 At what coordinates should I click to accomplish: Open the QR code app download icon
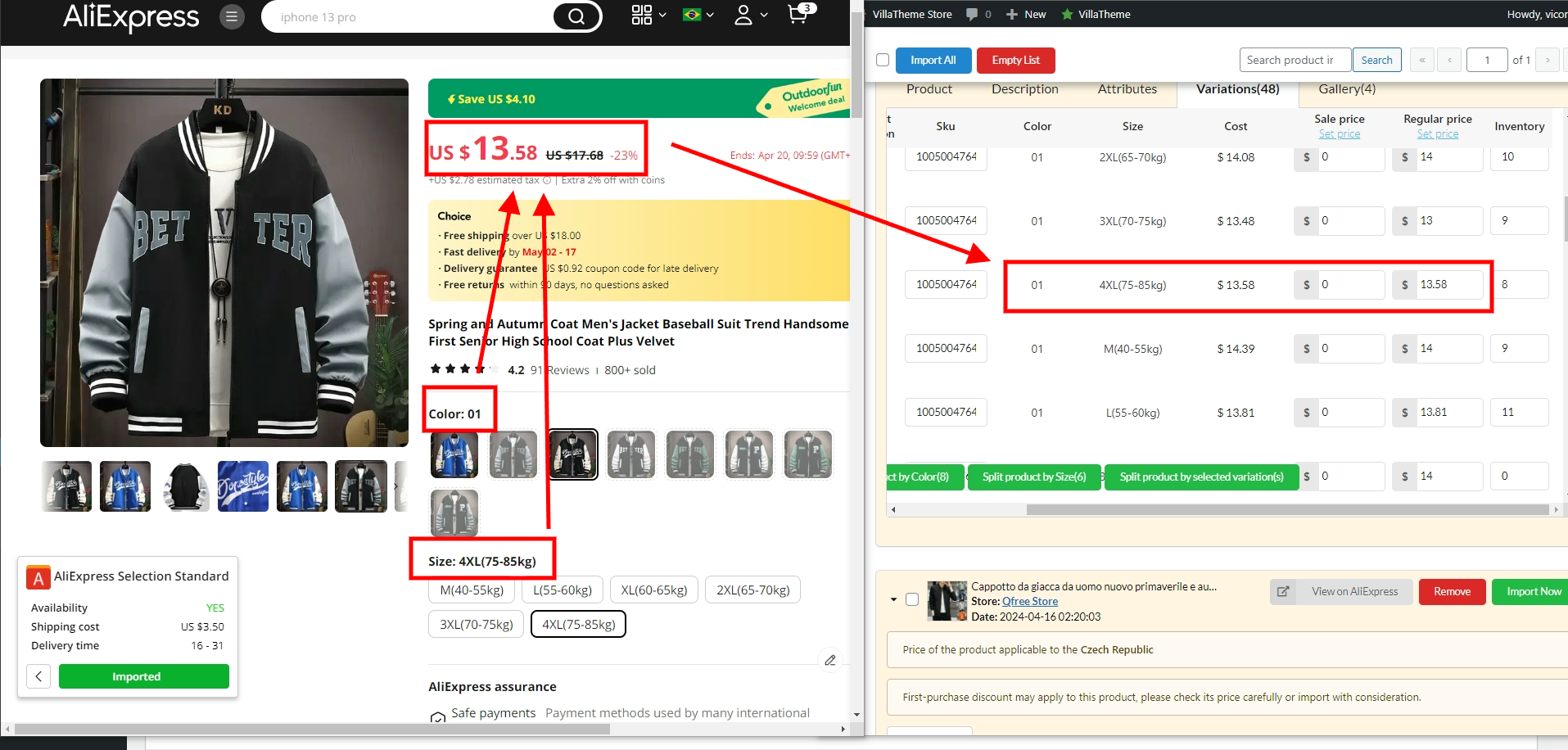click(642, 15)
